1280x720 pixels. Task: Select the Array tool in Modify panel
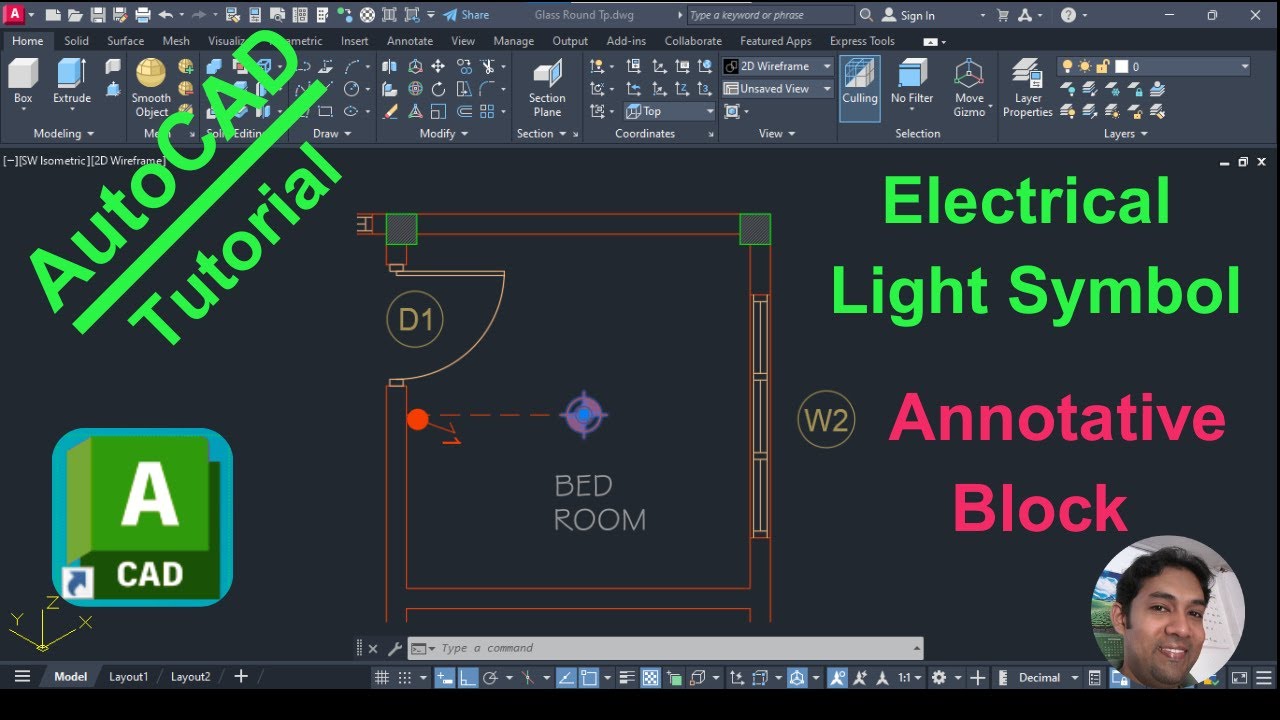coord(488,112)
